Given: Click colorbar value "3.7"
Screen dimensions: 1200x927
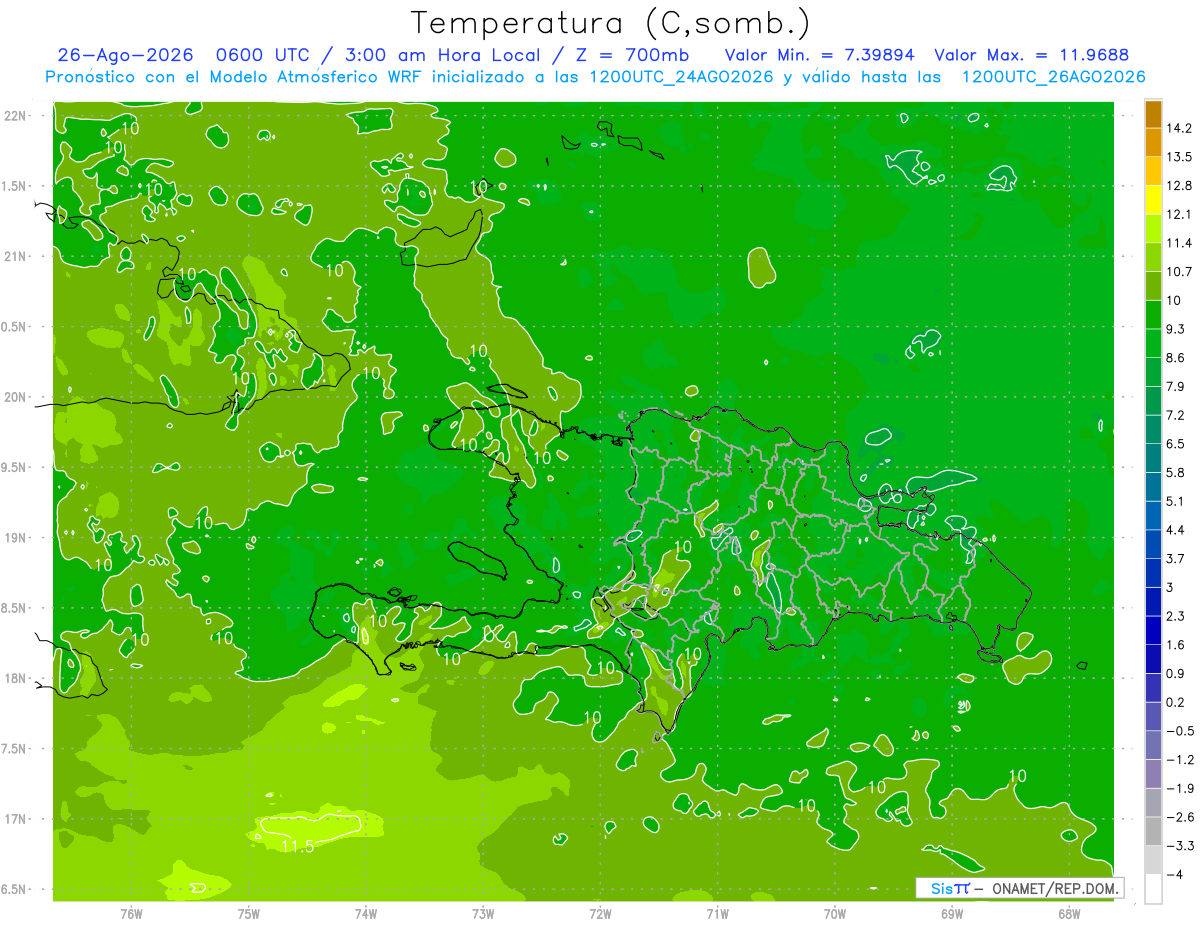Looking at the screenshot, I should (1177, 559).
